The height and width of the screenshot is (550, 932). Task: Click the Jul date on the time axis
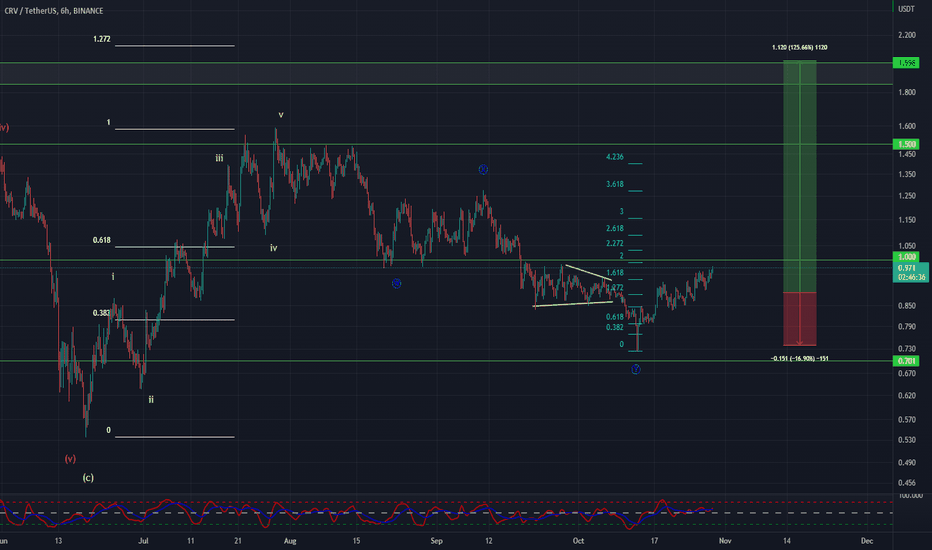tap(143, 540)
